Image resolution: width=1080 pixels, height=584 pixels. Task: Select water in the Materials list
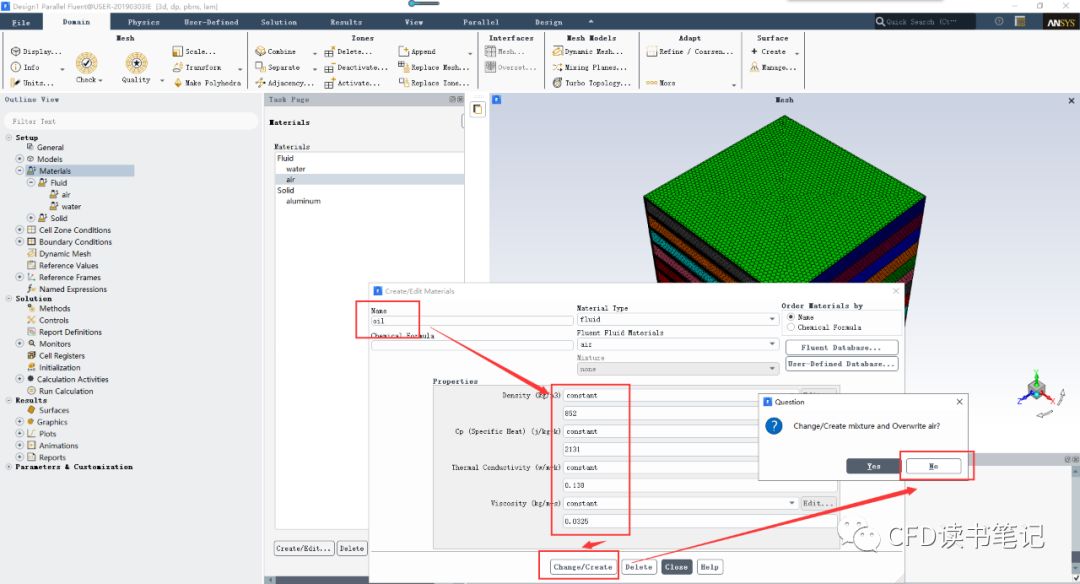pos(296,169)
